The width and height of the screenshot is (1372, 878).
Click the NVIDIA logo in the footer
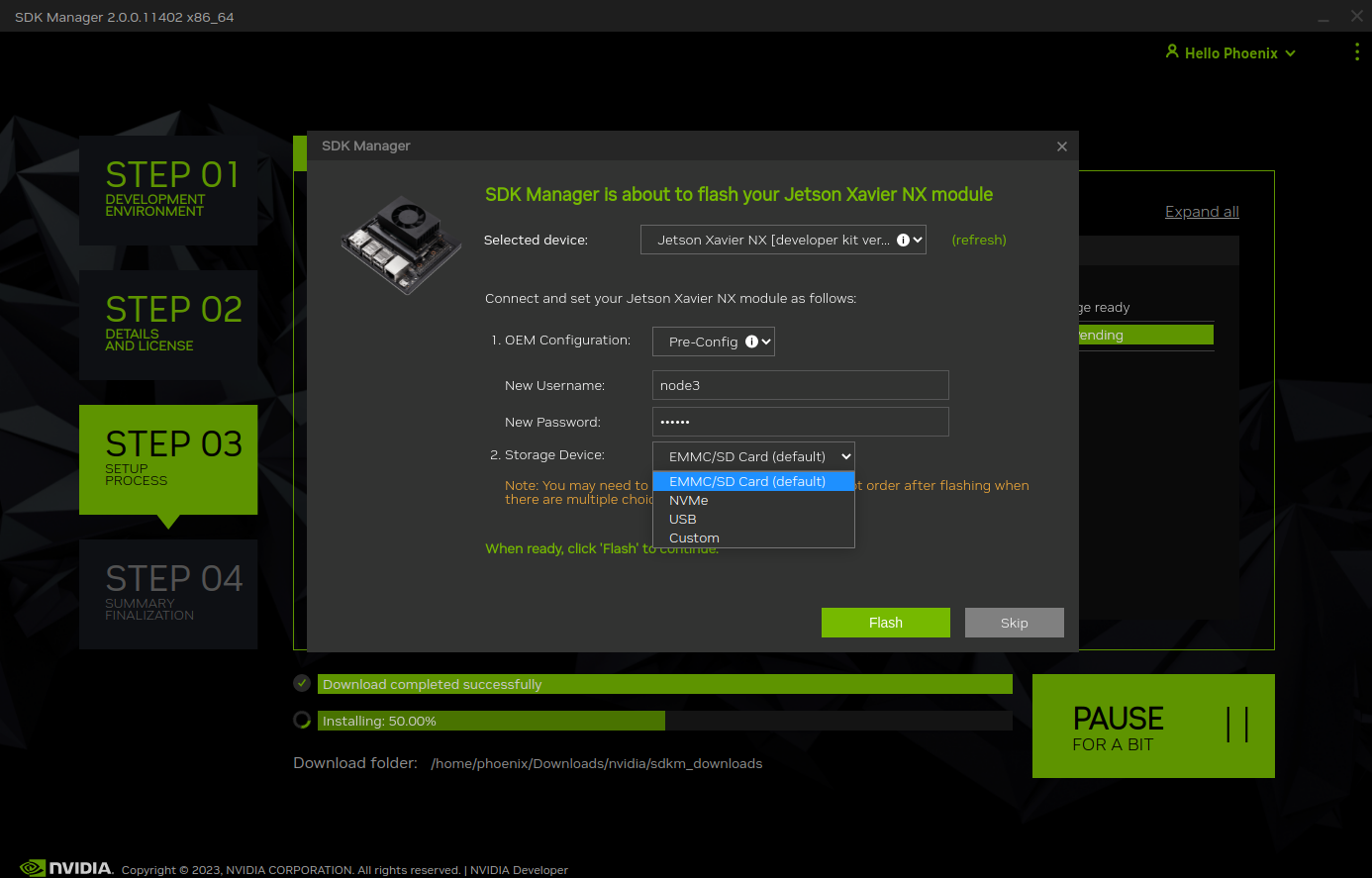[66, 868]
